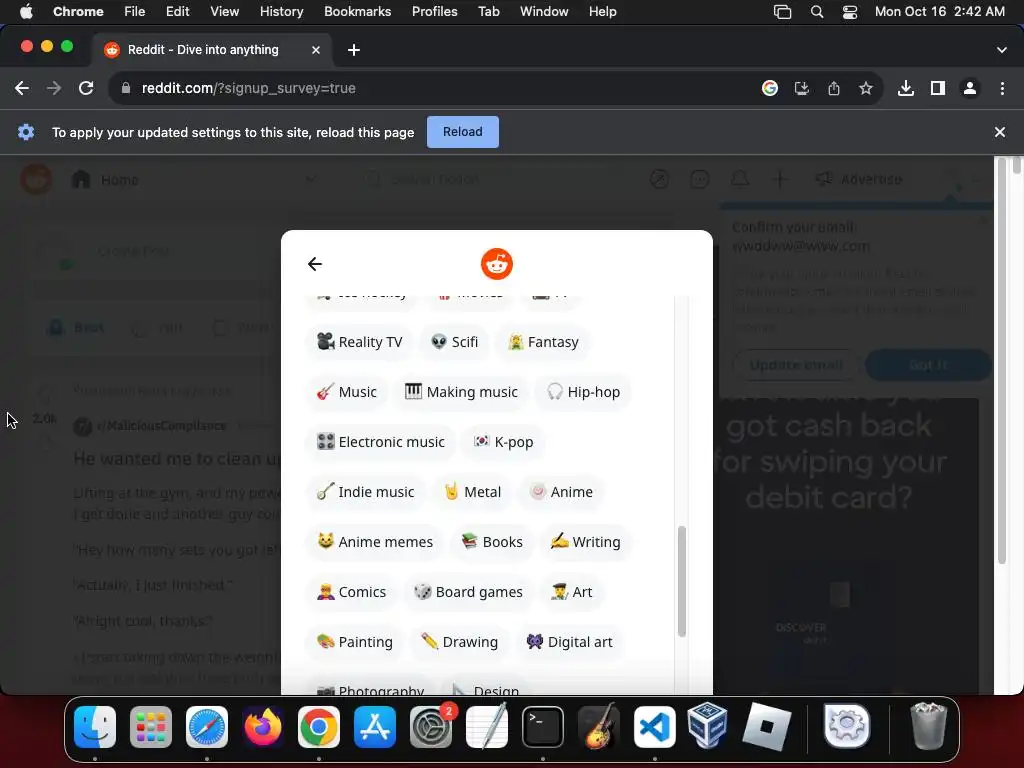Open the Apple menu
Image resolution: width=1024 pixels, height=768 pixels.
[x=26, y=12]
